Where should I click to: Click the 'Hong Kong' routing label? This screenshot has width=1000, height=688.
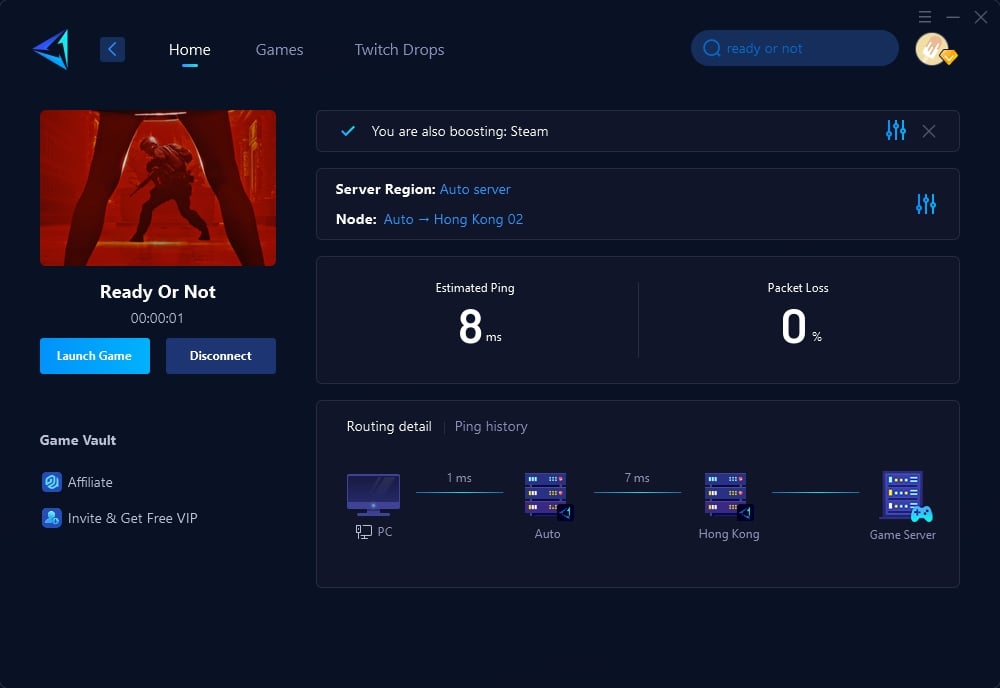729,534
